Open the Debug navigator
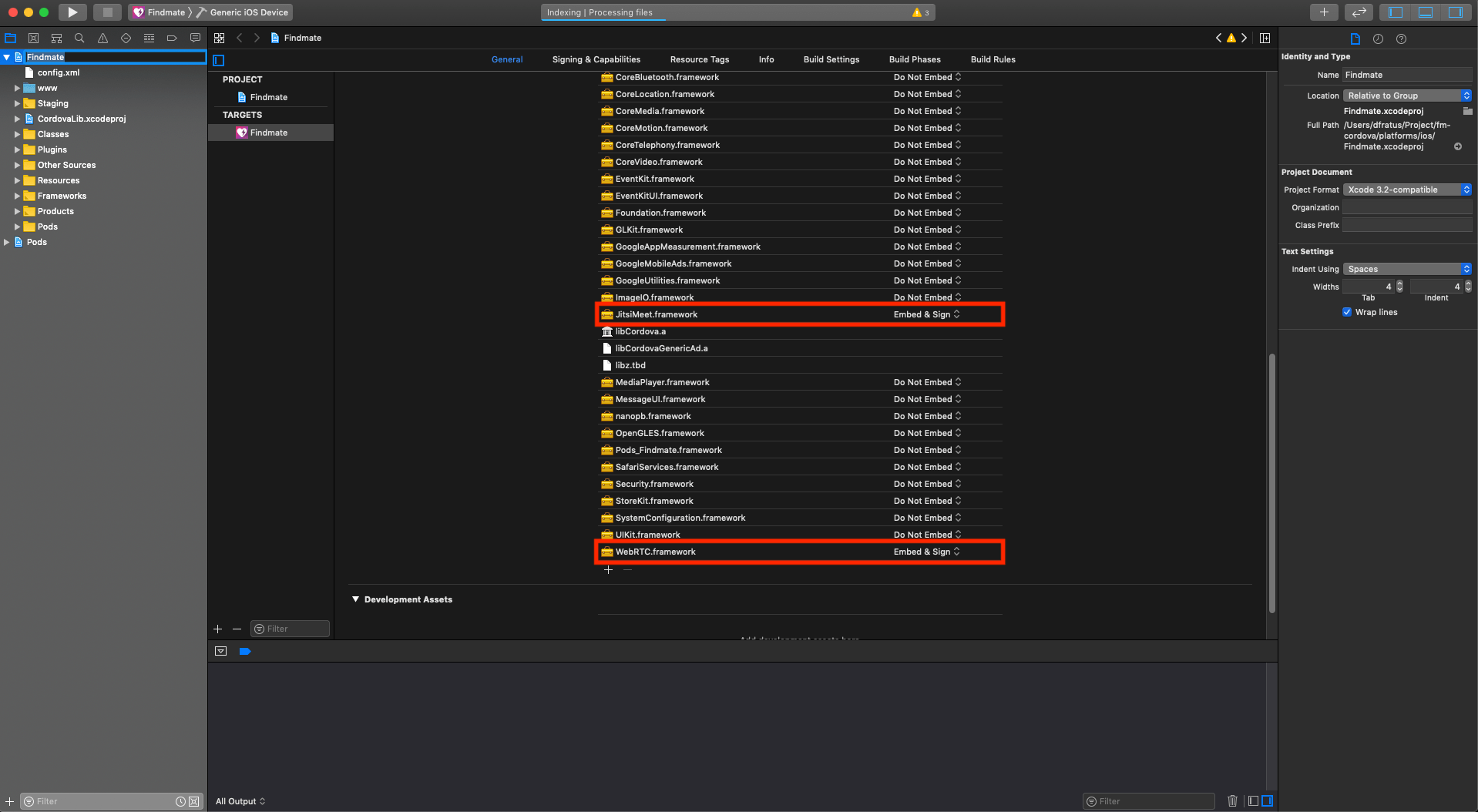1478x812 pixels. point(148,37)
